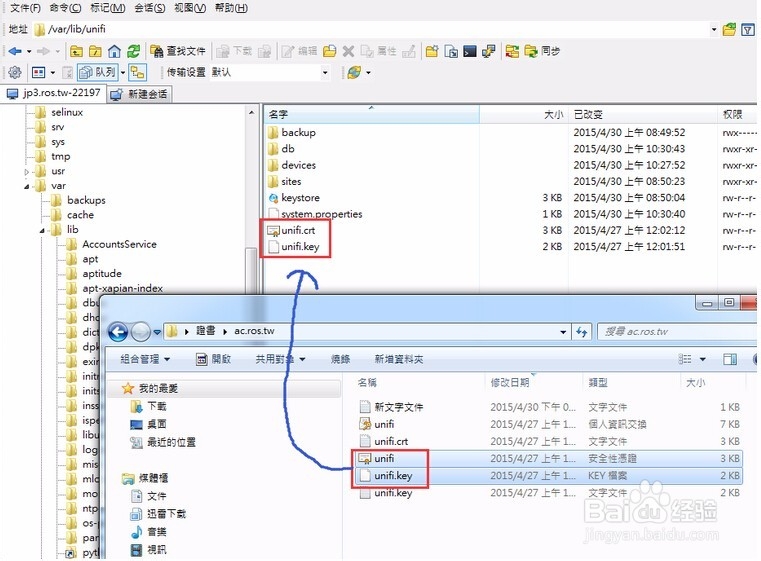
Task: Click the Edit (编辑) toolbar button
Action: (299, 51)
